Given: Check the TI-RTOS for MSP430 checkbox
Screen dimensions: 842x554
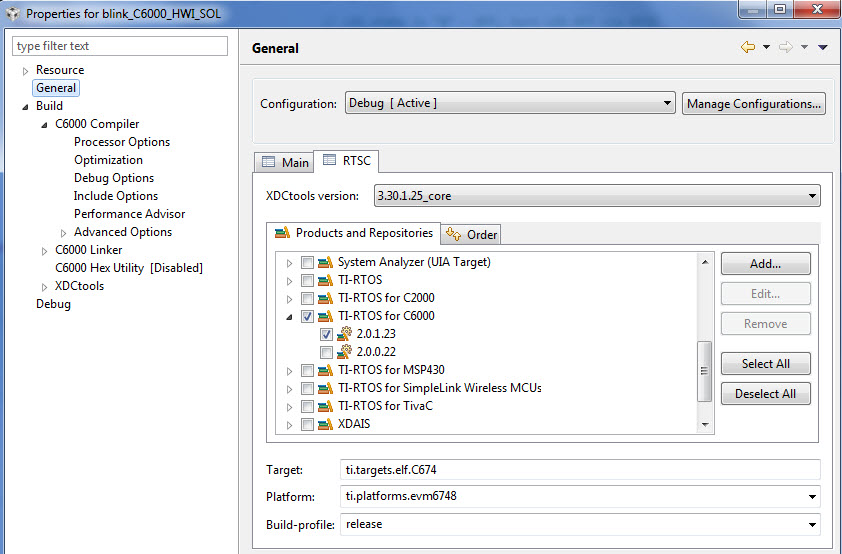Looking at the screenshot, I should [x=307, y=370].
